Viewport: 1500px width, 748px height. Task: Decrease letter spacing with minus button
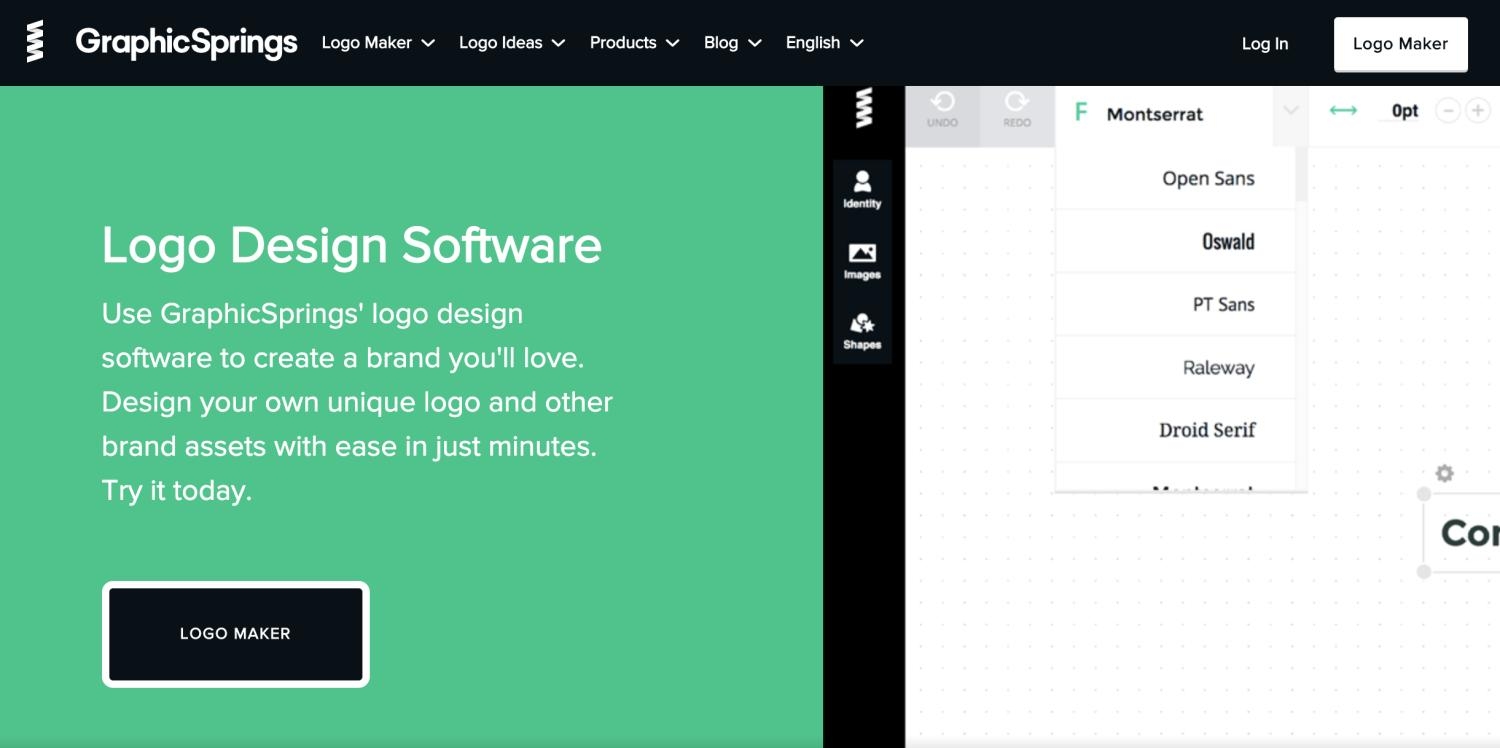pos(1447,111)
